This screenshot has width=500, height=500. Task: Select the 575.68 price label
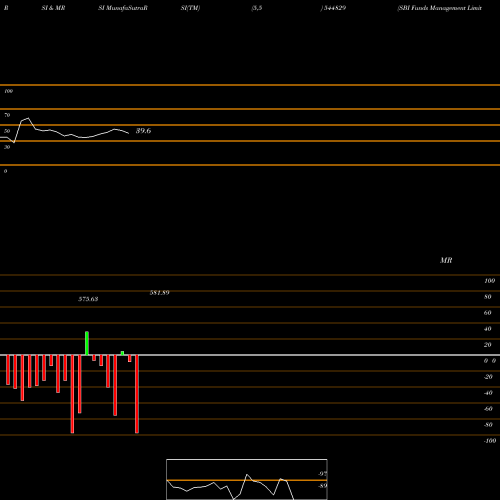tap(88, 299)
